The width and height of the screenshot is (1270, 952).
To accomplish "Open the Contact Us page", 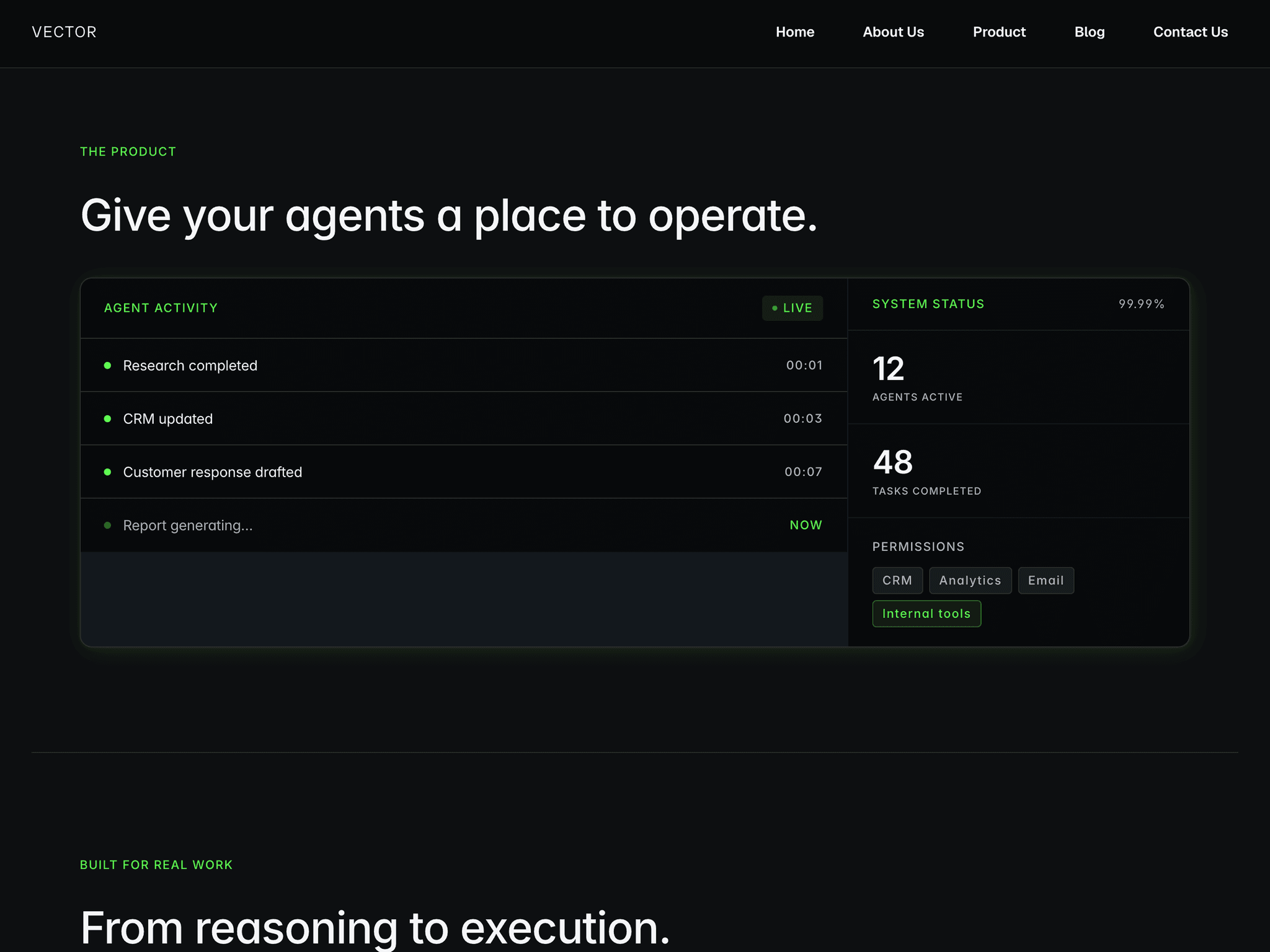I will click(x=1190, y=32).
